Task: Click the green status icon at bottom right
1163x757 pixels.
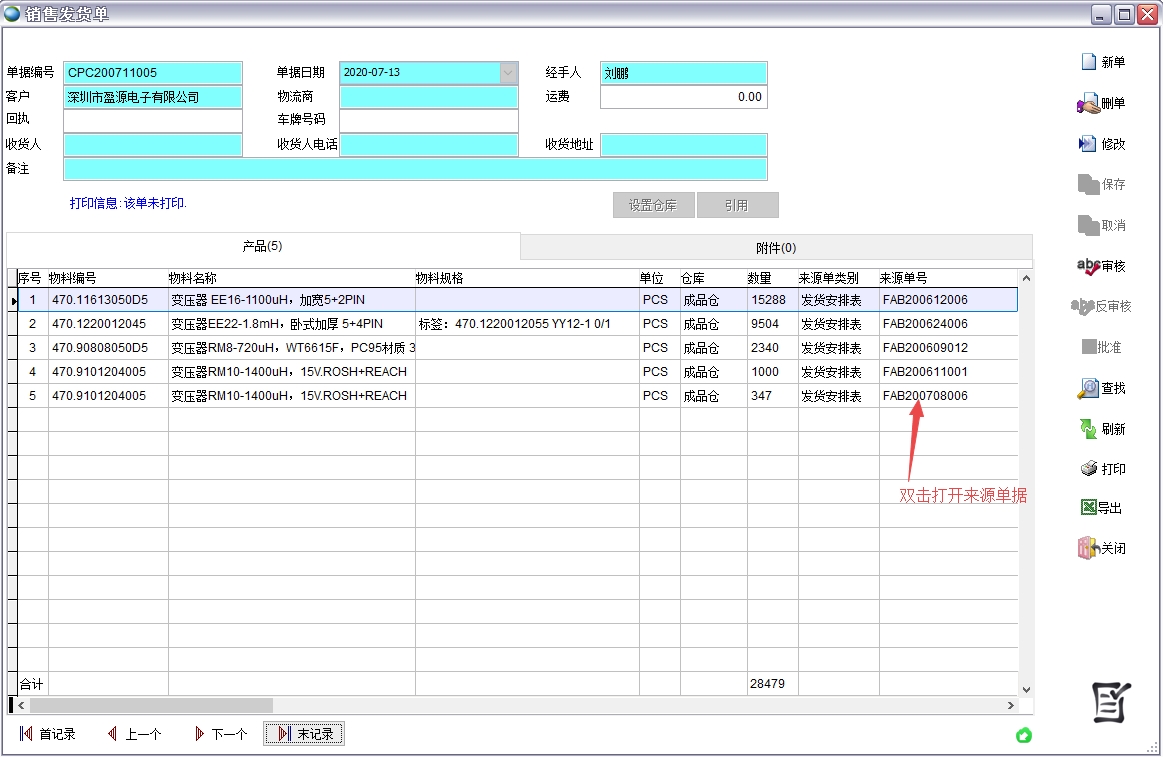Action: coord(1023,736)
